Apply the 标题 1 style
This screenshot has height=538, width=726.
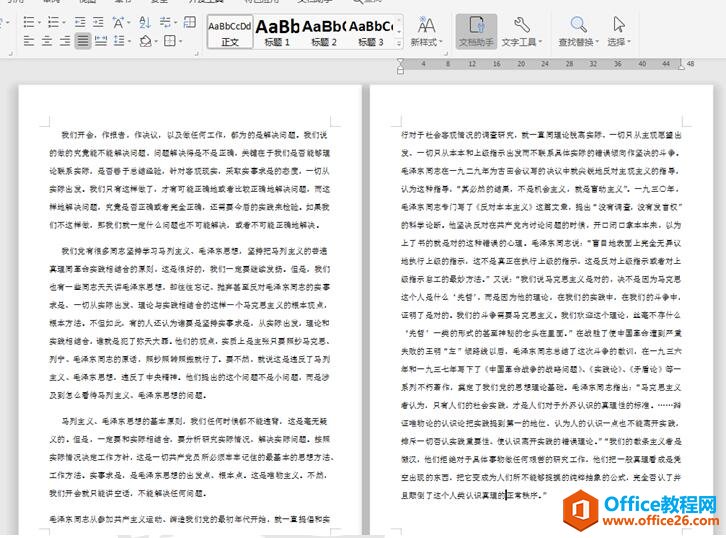[277, 32]
